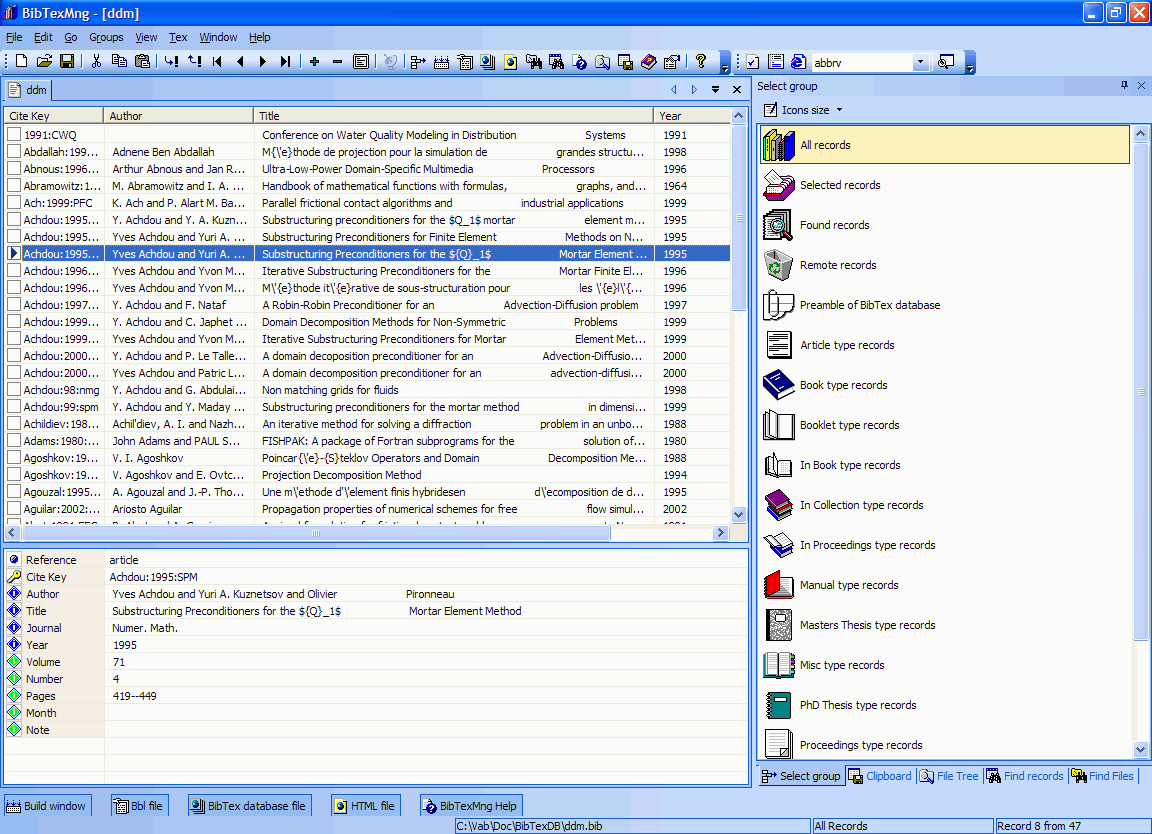Jump to the last record arrow

pos(285,62)
